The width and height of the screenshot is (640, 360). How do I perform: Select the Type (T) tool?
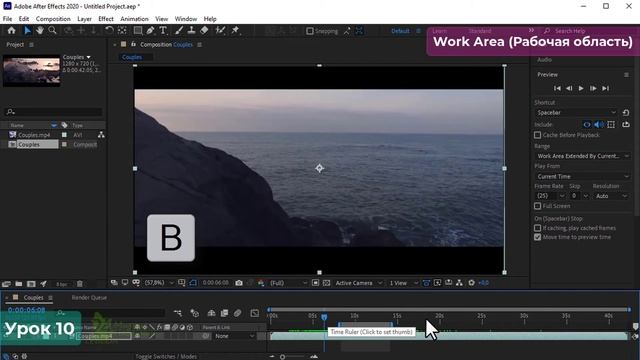click(x=163, y=31)
